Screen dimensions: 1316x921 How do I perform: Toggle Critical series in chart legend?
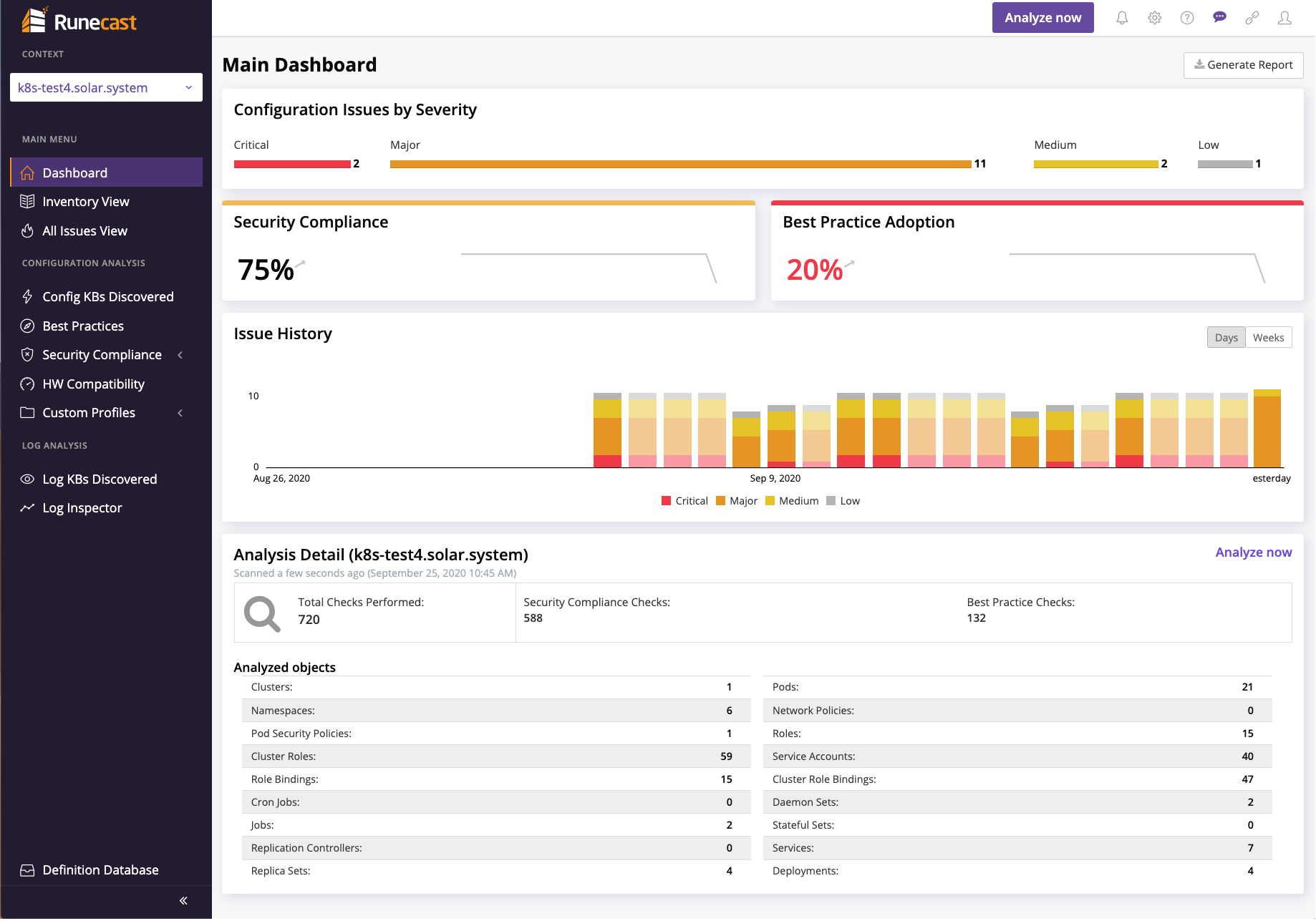pos(684,501)
